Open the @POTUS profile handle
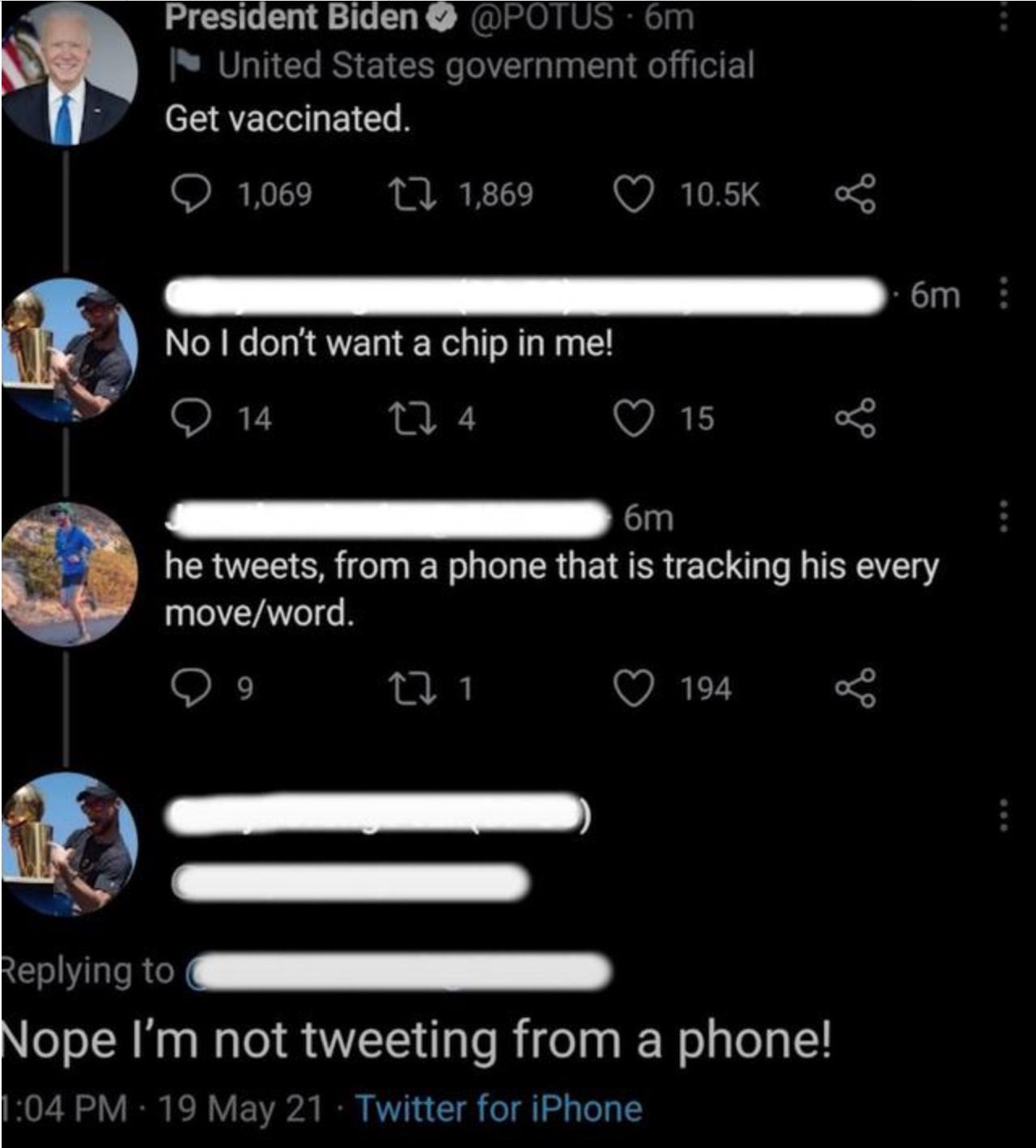The width and height of the screenshot is (1036, 1148). click(x=541, y=16)
